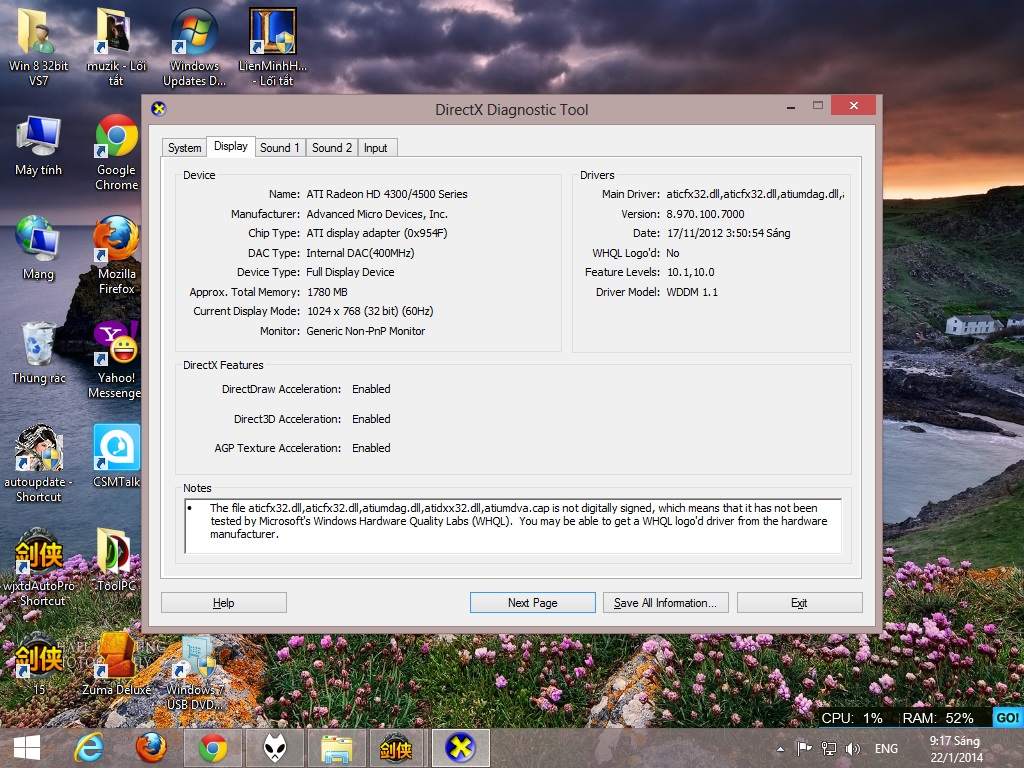Open network status tray icon
Screen dimensions: 1024x768
[x=829, y=748]
